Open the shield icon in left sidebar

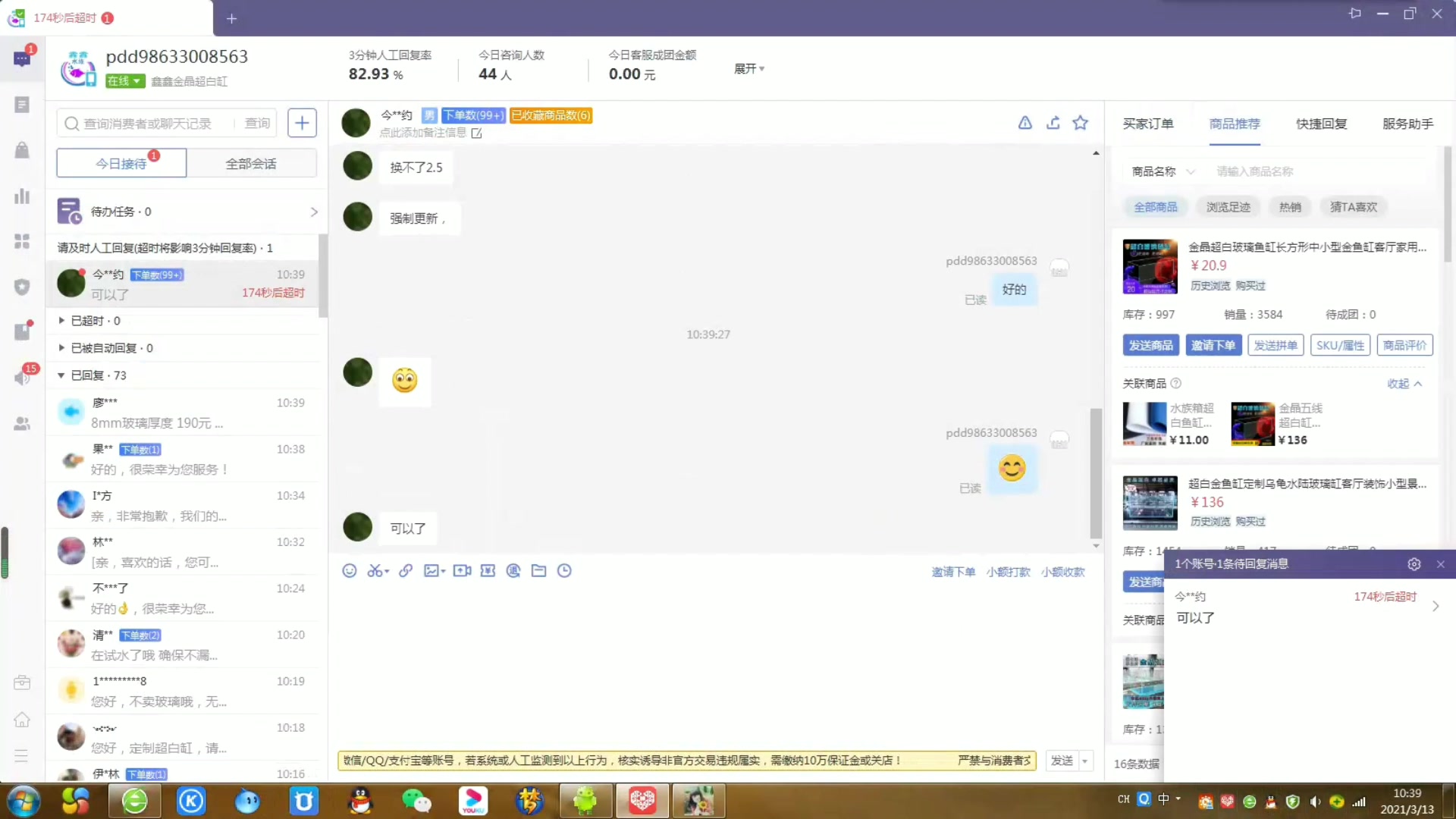pos(22,287)
